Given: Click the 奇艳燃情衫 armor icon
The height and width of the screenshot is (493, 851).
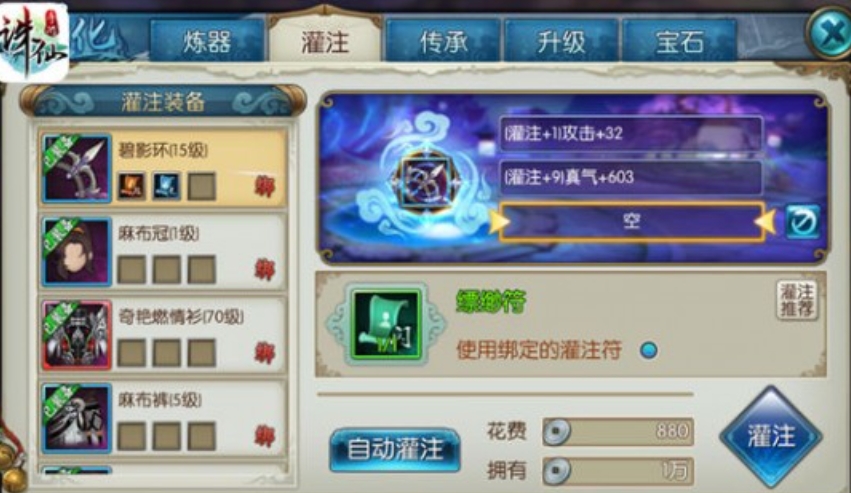Looking at the screenshot, I should pos(77,335).
